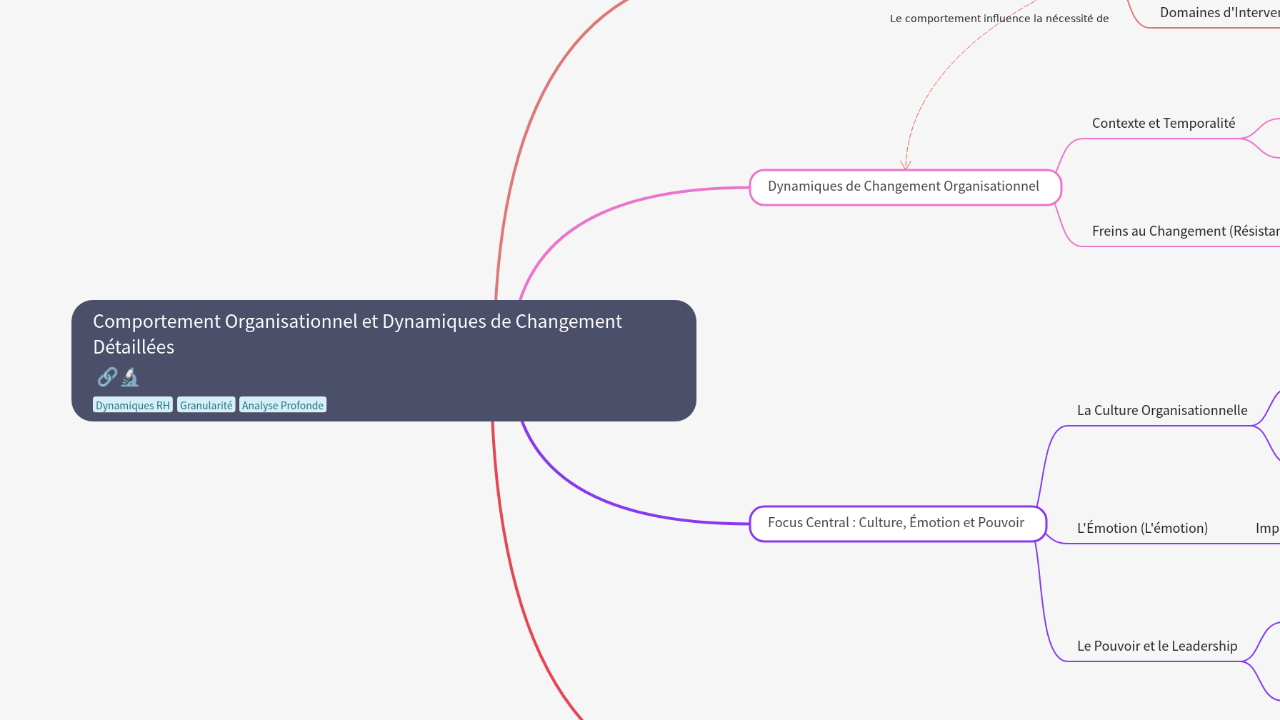Image resolution: width=1280 pixels, height=720 pixels.
Task: Select the 'Dynamiques de Changement Organisationnel' node
Action: tap(903, 186)
